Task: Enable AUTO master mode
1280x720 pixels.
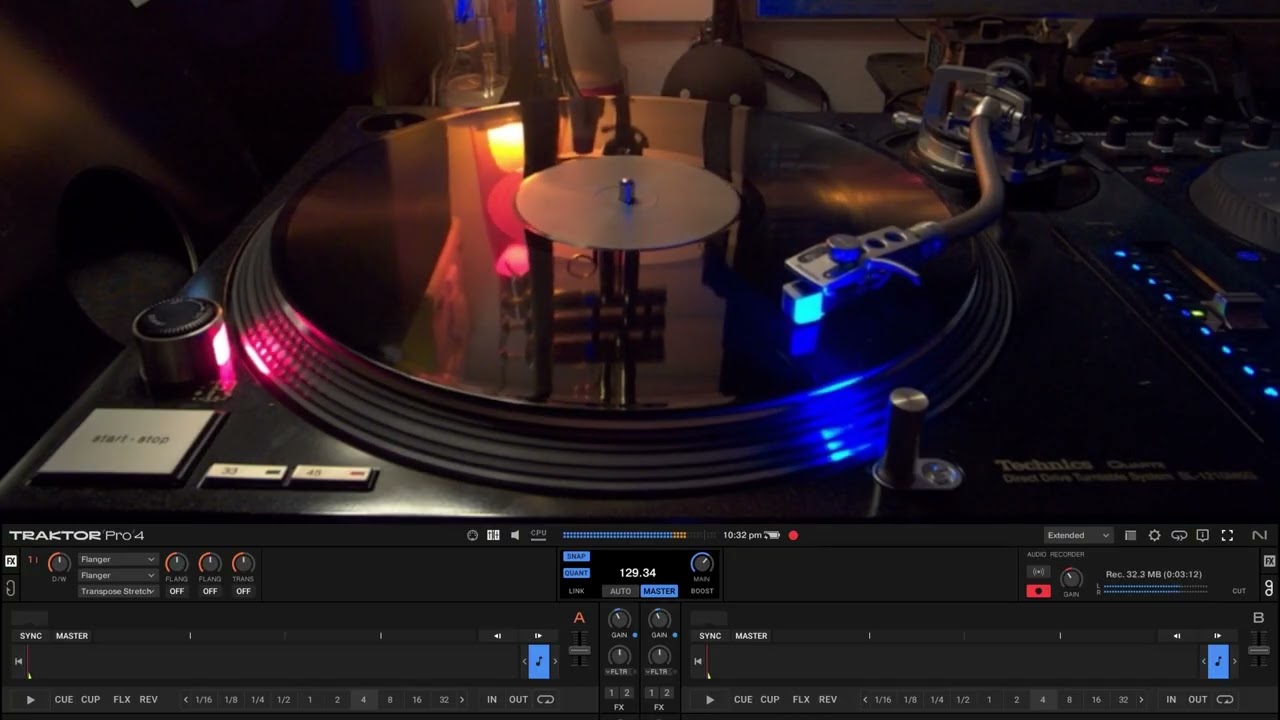Action: coord(621,591)
